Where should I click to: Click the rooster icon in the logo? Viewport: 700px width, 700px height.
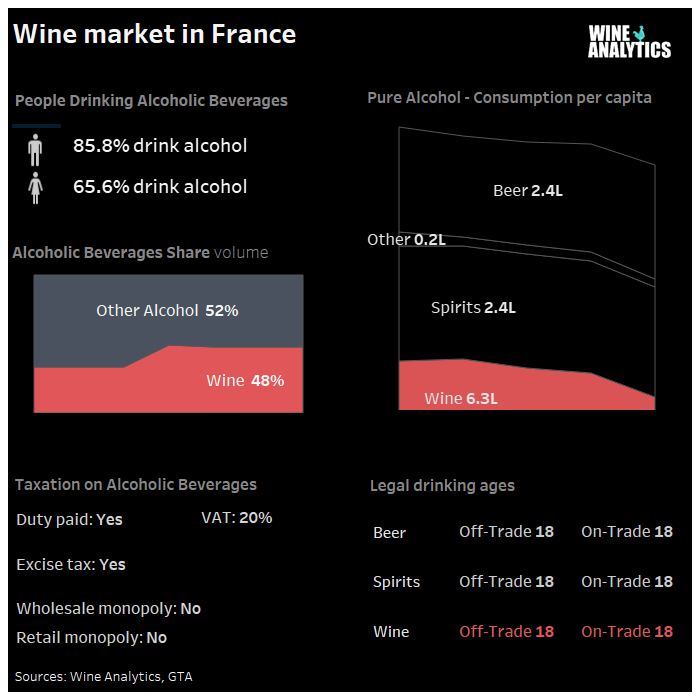639,33
